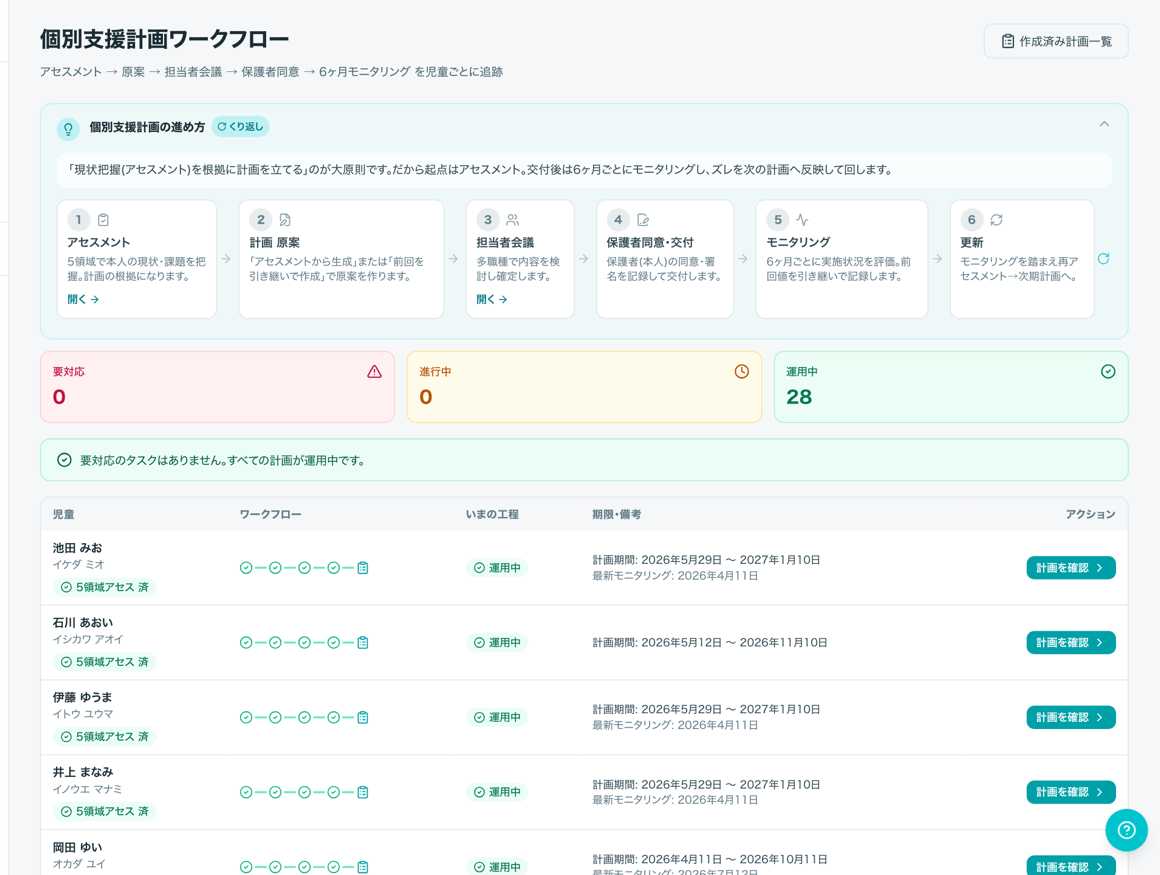Click 計画を確認 for 池田 みお
The width and height of the screenshot is (1160, 875).
(1070, 568)
